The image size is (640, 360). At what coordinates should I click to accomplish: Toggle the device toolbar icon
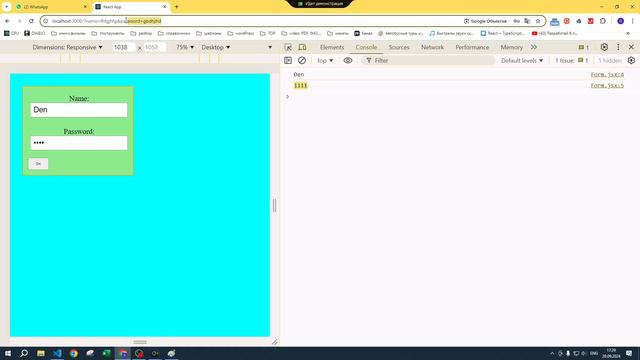coord(302,47)
